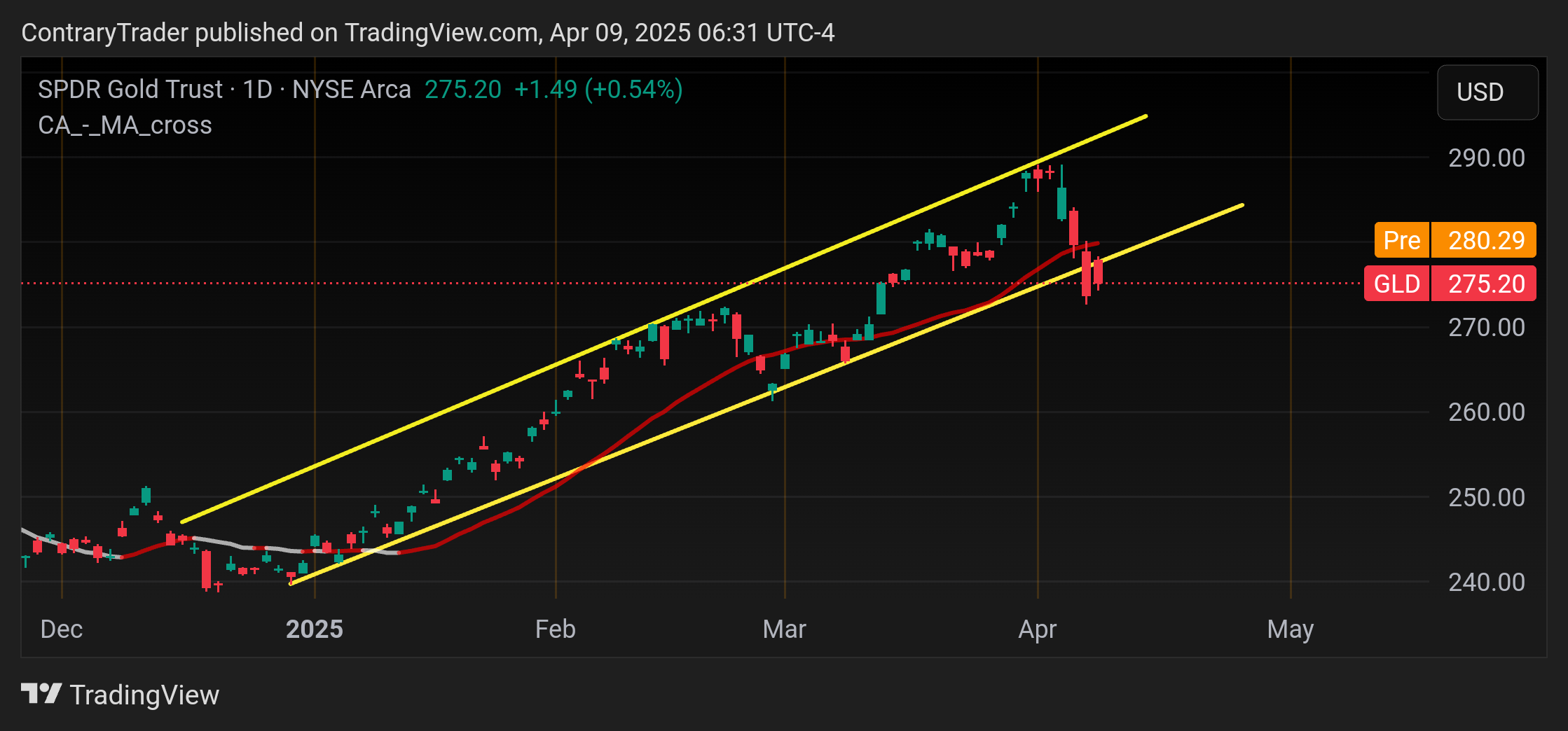Click the 2025 time axis label
Screen dimensions: 1568x731
coord(315,629)
